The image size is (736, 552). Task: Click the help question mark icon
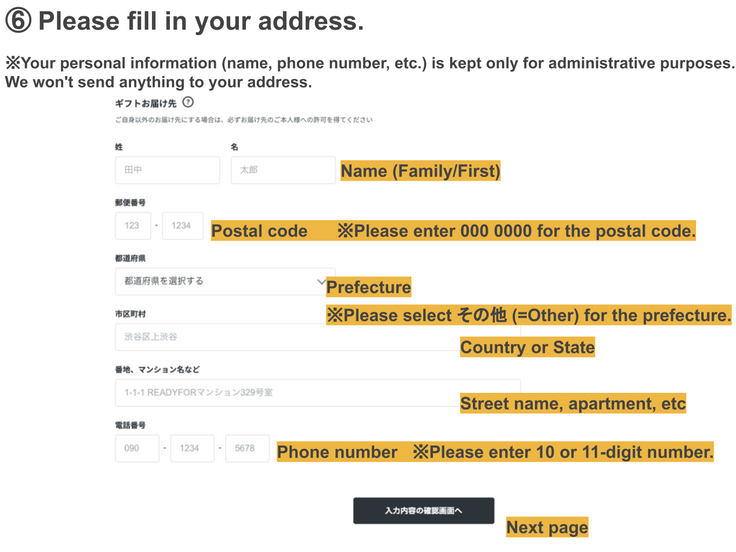click(188, 102)
